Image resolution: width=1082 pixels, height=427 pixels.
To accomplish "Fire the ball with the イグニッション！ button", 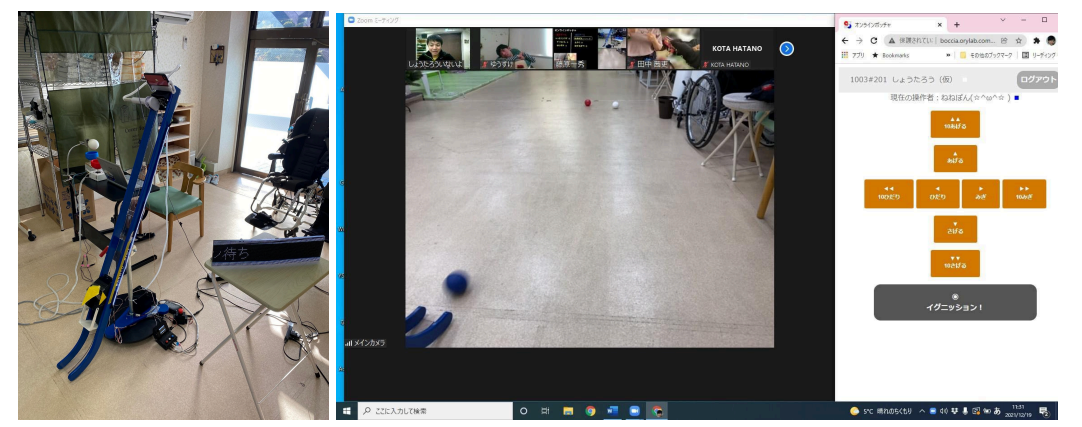I will [x=955, y=302].
